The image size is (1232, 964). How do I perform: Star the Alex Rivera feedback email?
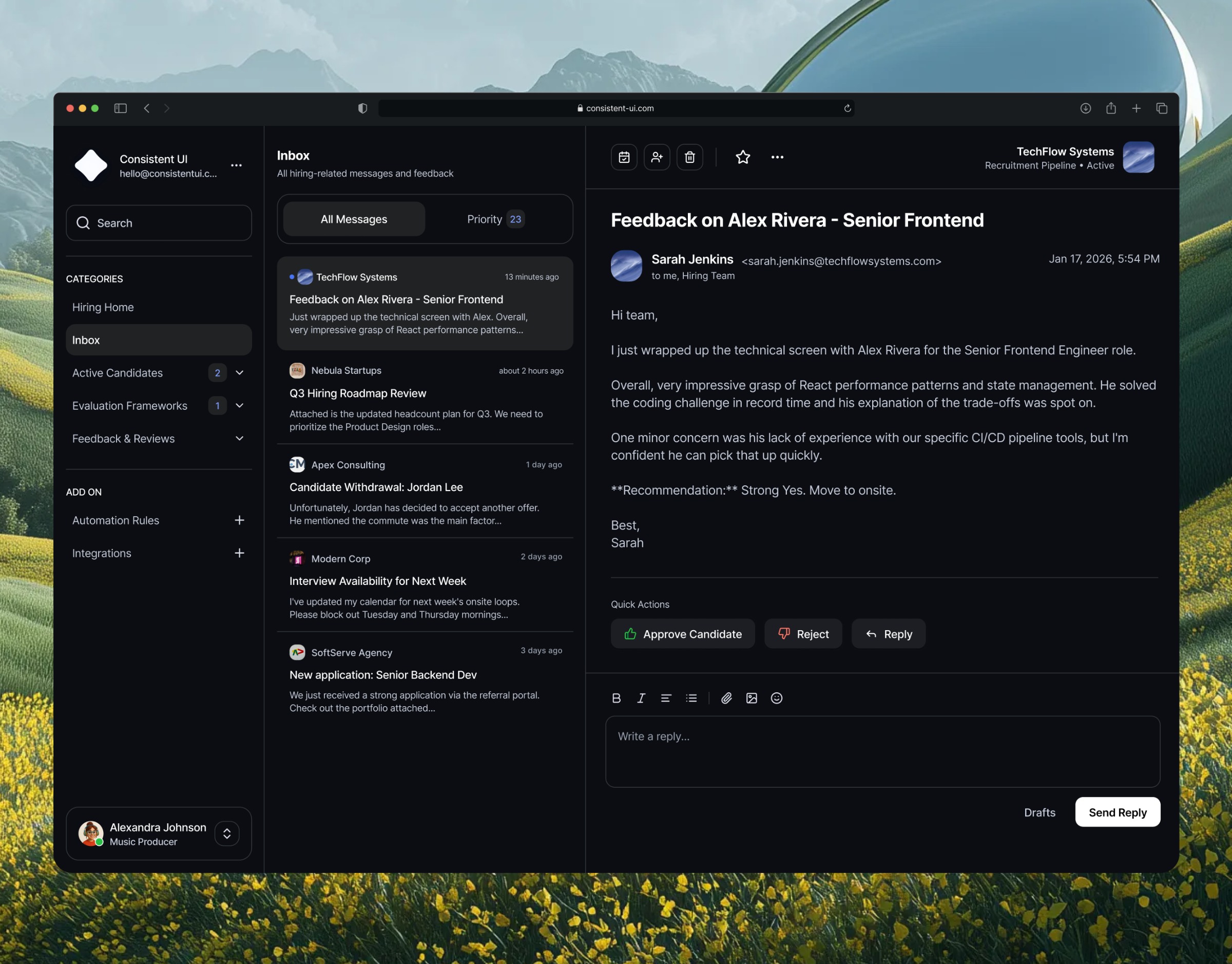742,157
